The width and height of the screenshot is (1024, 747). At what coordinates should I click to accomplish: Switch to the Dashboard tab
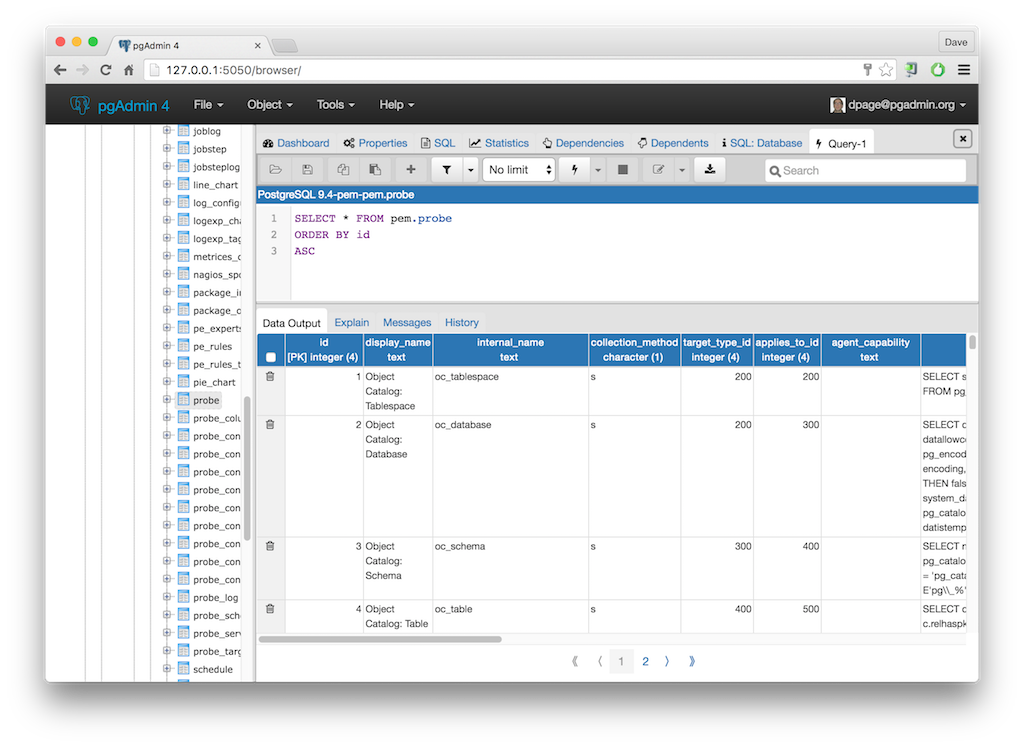[x=296, y=143]
